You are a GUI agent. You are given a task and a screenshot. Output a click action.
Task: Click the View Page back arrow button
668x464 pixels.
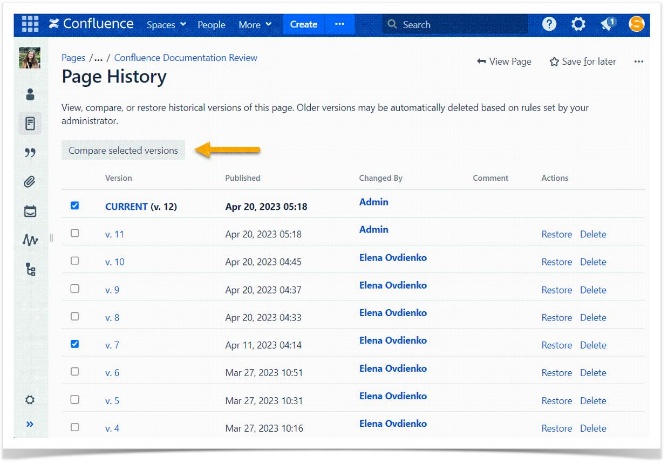coord(504,62)
